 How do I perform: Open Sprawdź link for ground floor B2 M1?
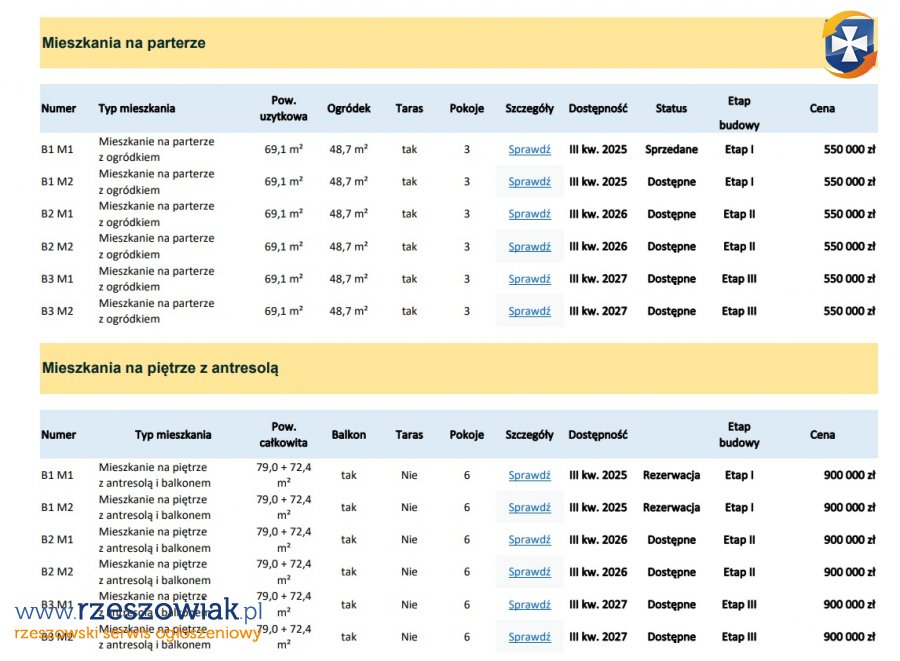click(x=529, y=214)
